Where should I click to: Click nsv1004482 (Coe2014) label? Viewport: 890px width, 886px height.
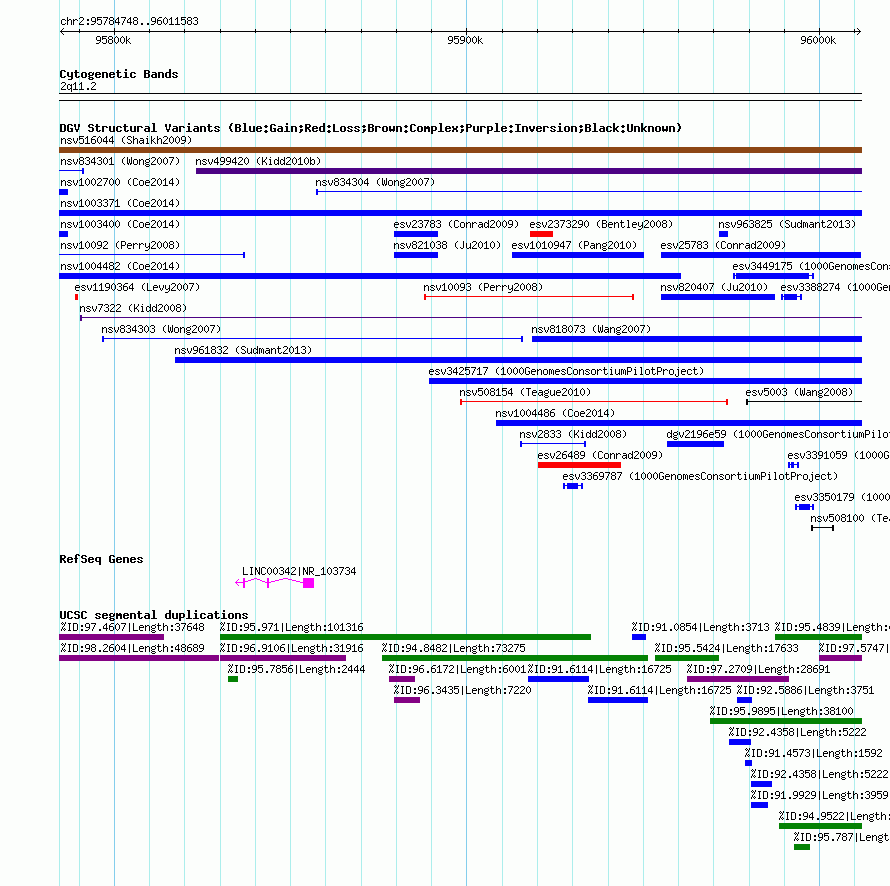pos(120,266)
